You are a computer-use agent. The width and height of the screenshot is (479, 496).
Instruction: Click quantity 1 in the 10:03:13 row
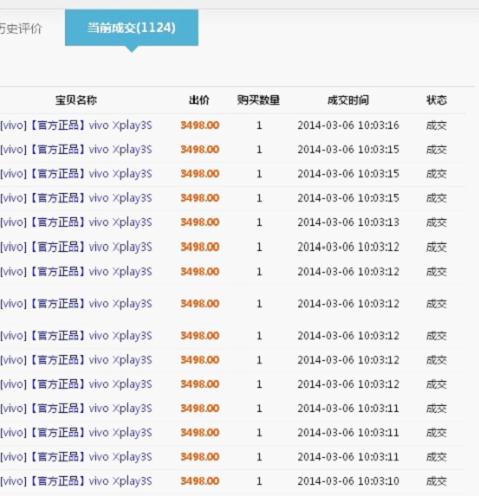click(259, 222)
